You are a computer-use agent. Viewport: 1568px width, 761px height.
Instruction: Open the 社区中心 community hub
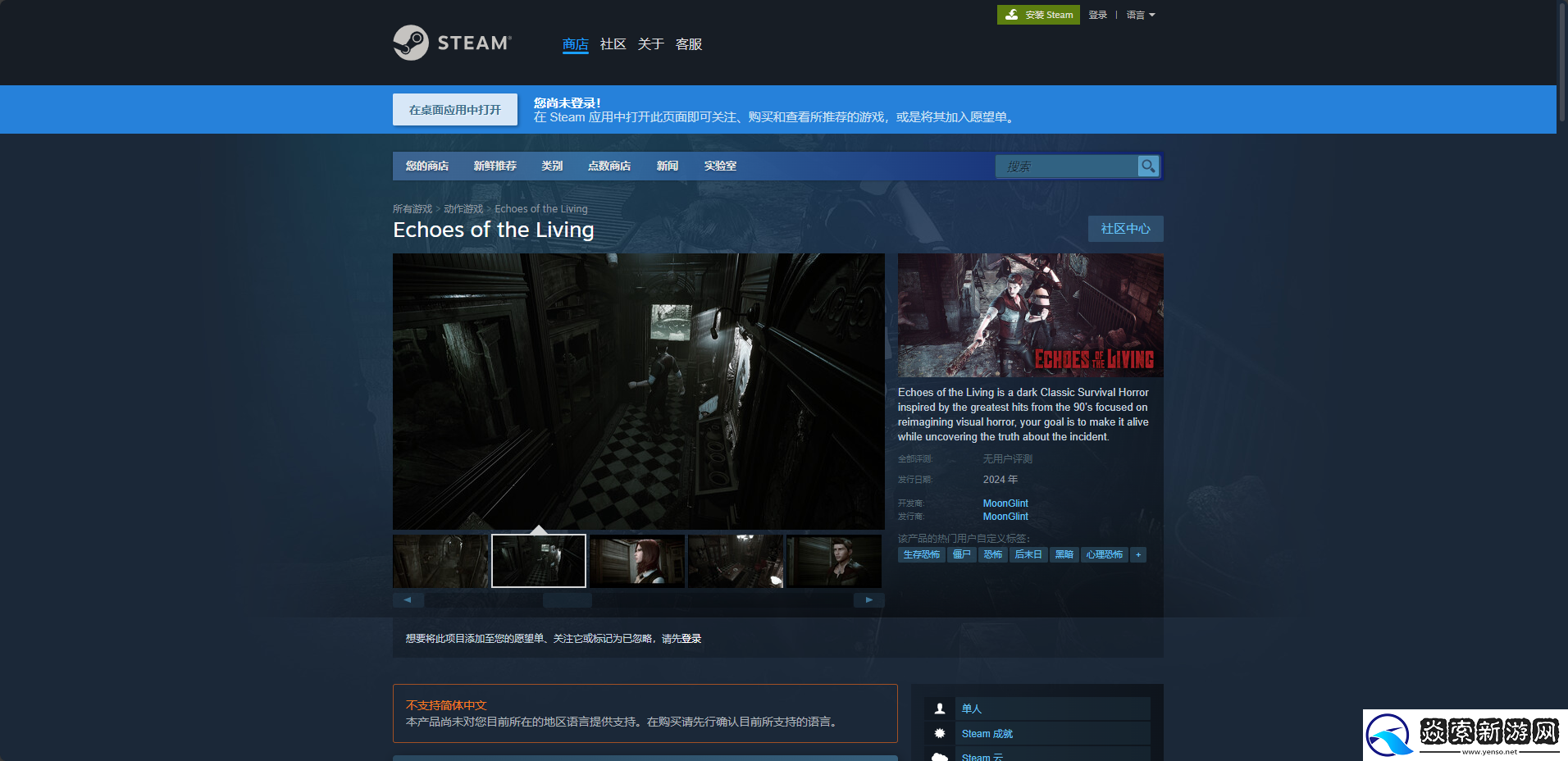point(1125,229)
